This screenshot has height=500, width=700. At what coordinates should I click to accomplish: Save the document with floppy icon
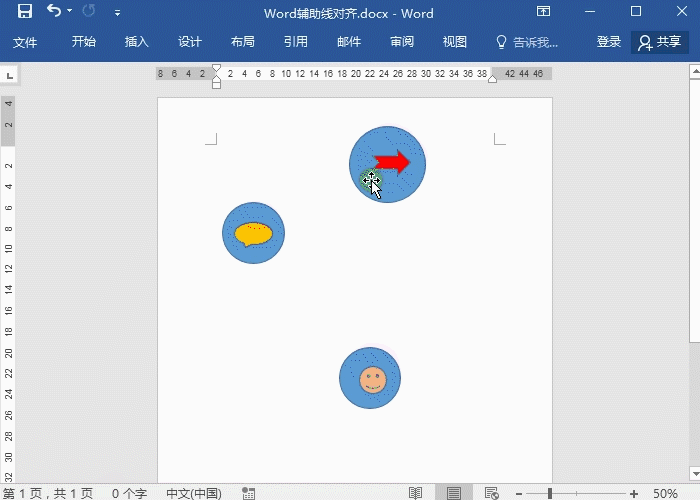(x=25, y=11)
